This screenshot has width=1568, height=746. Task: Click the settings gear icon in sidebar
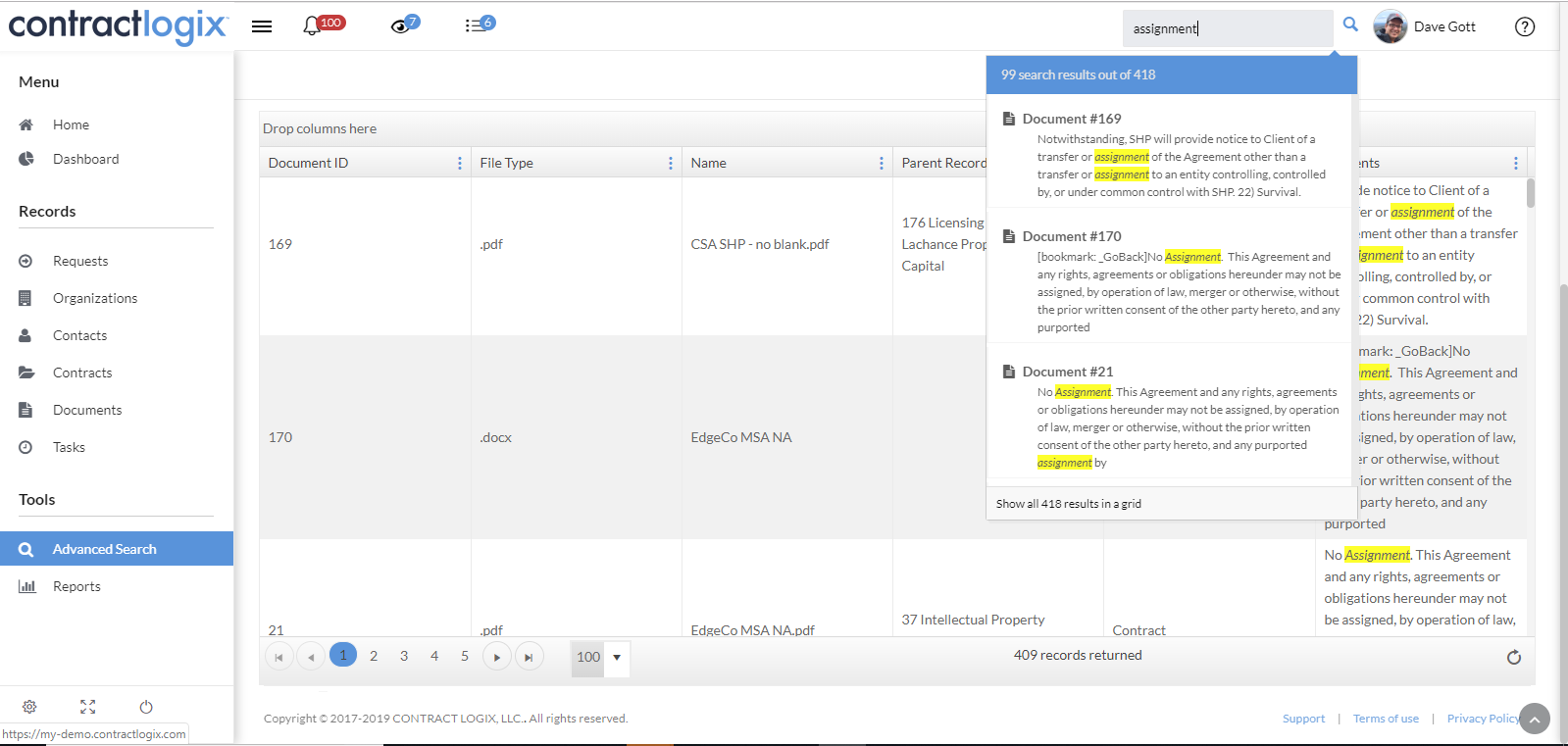pos(29,707)
